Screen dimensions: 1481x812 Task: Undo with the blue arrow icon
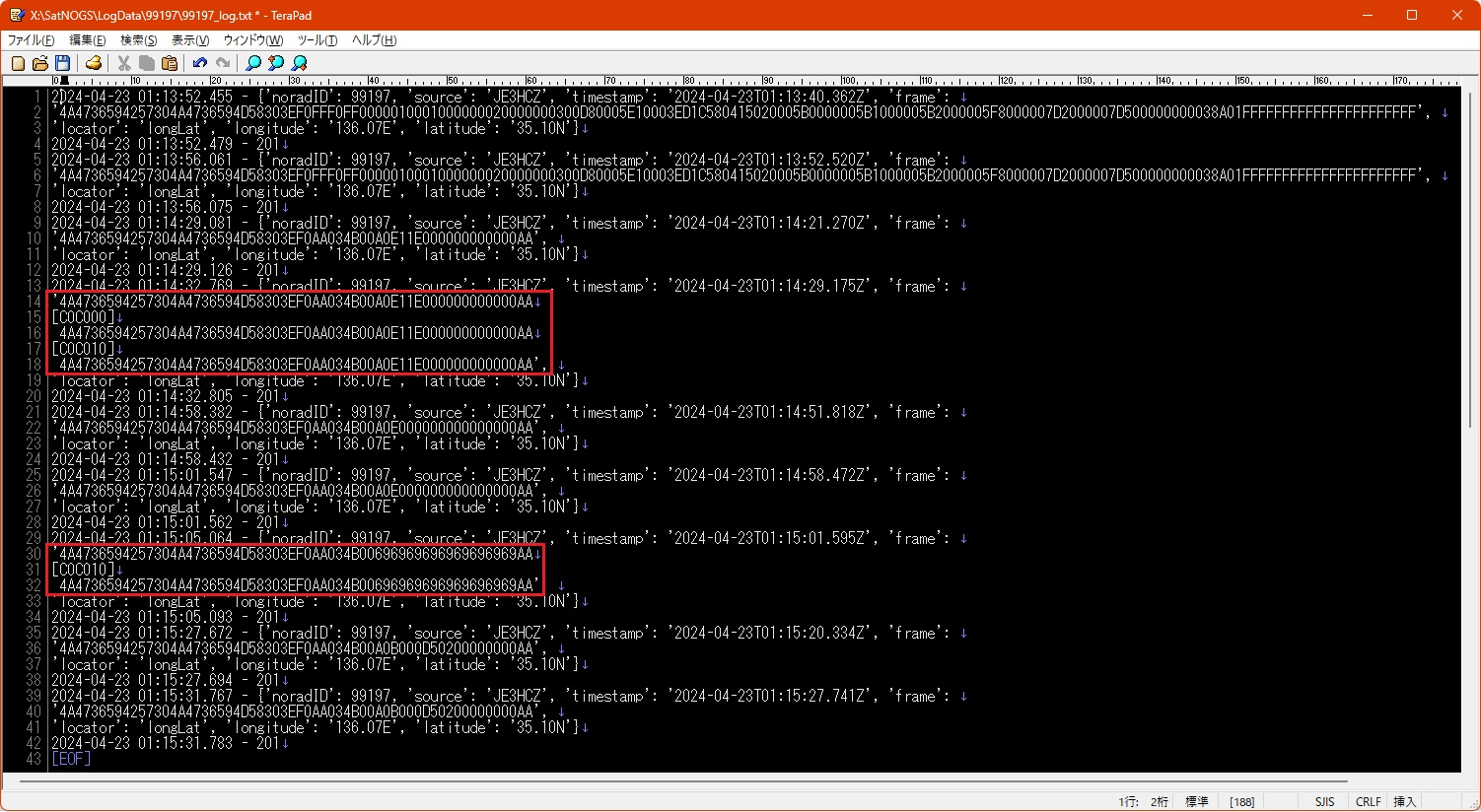click(200, 63)
